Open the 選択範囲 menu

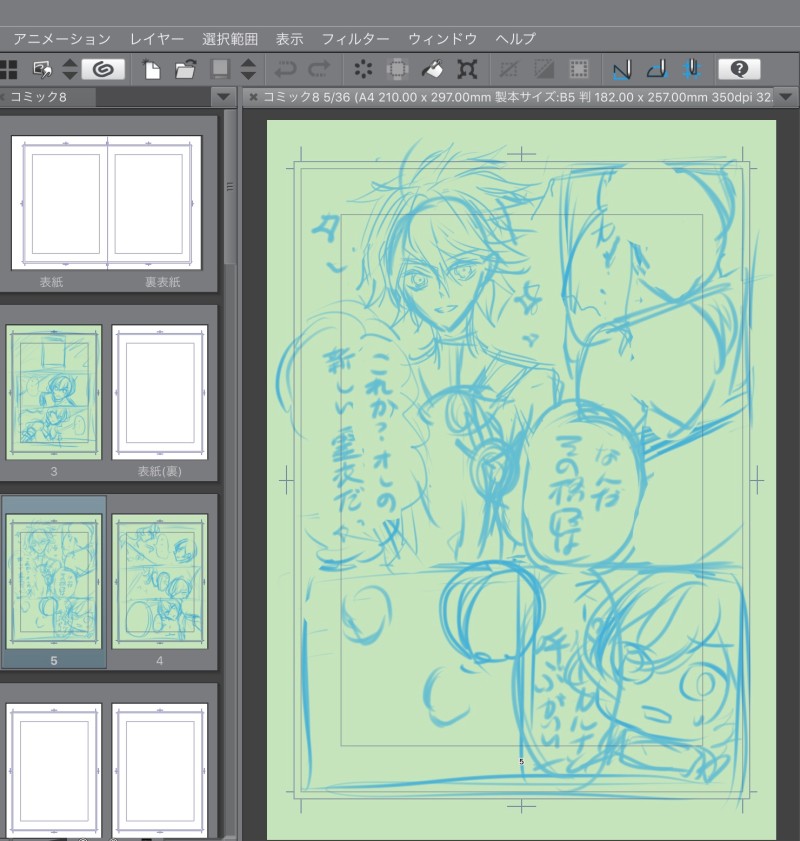[x=230, y=39]
